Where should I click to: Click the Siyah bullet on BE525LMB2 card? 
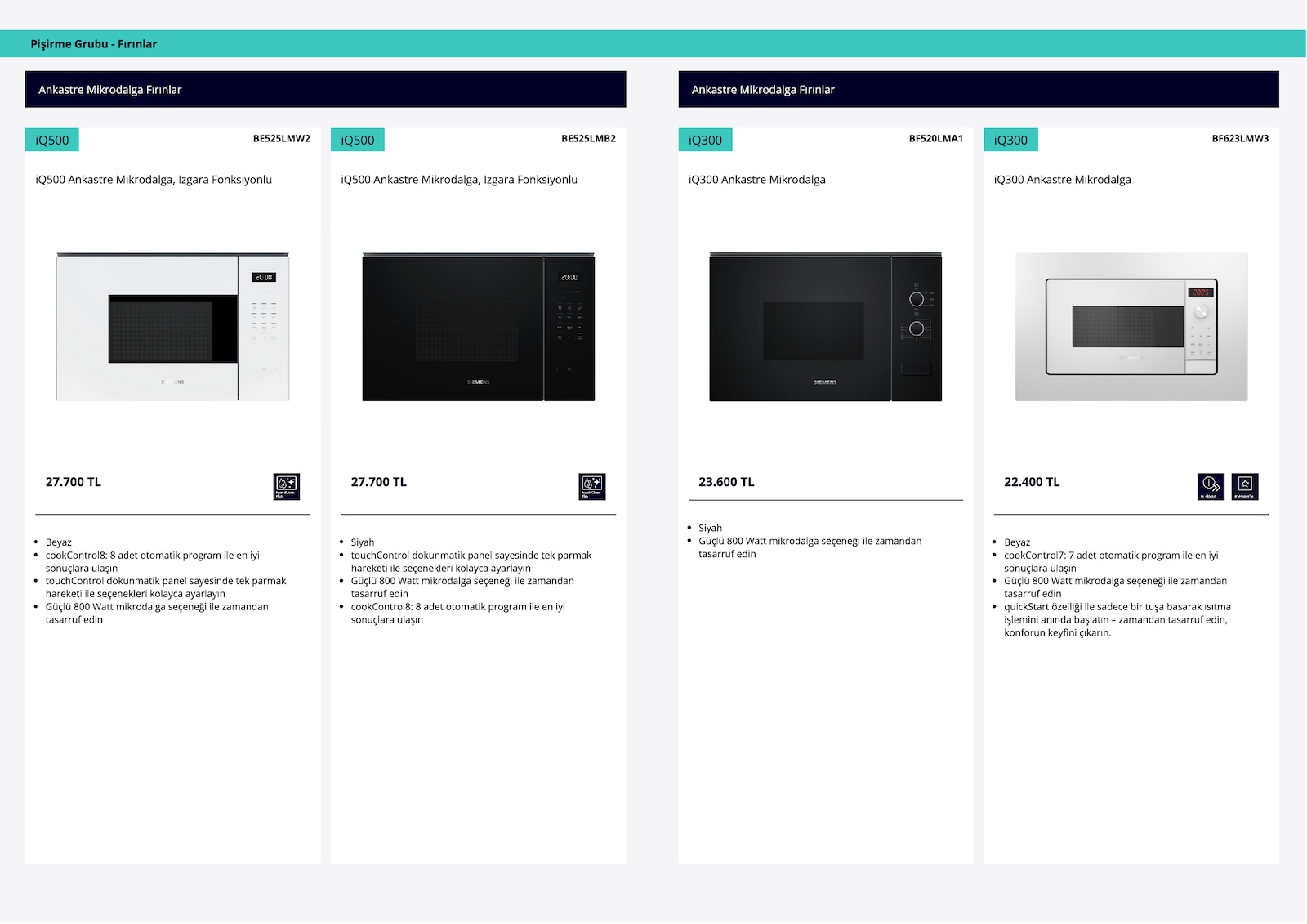pos(363,542)
